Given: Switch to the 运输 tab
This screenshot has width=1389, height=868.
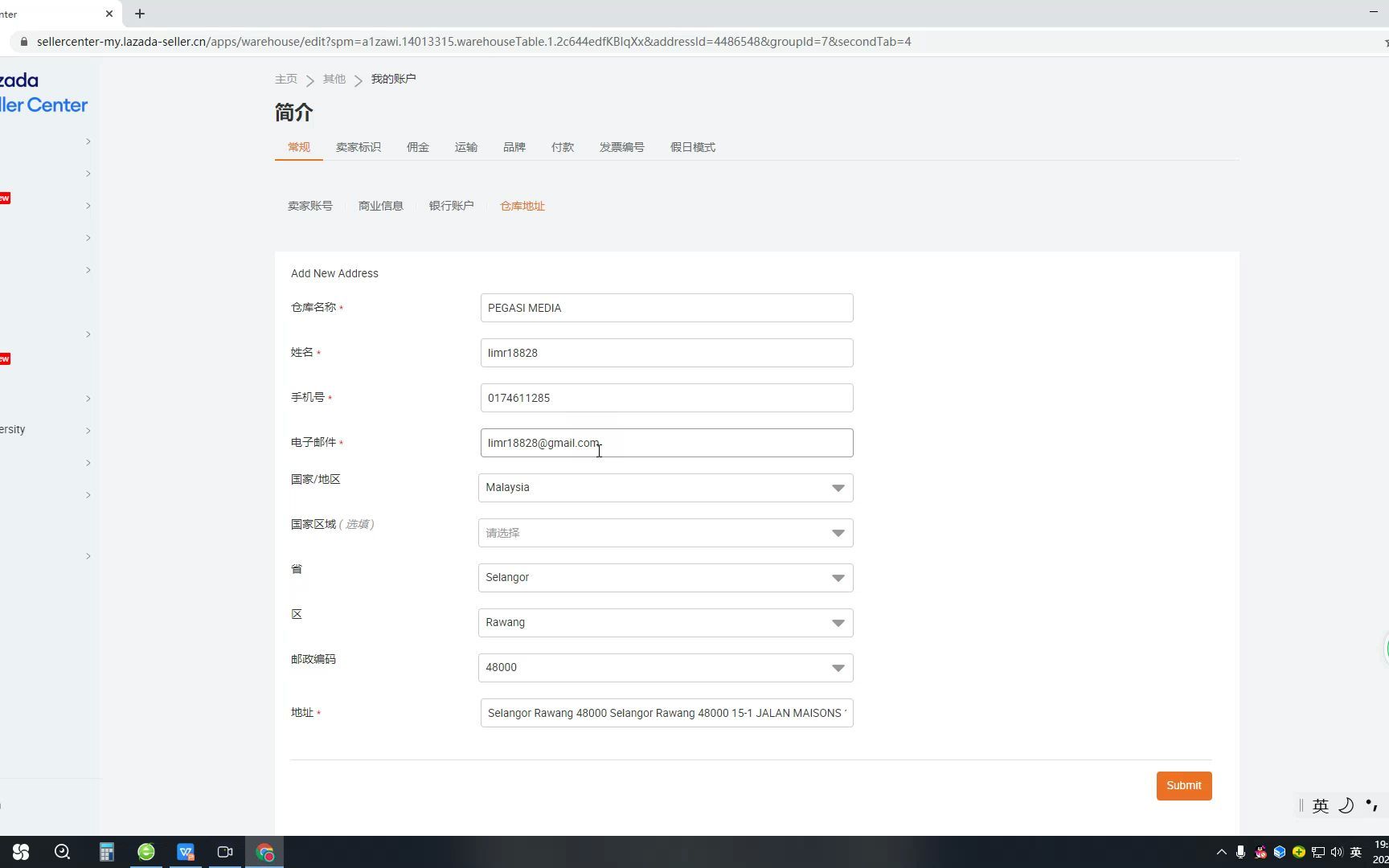Looking at the screenshot, I should [x=466, y=147].
